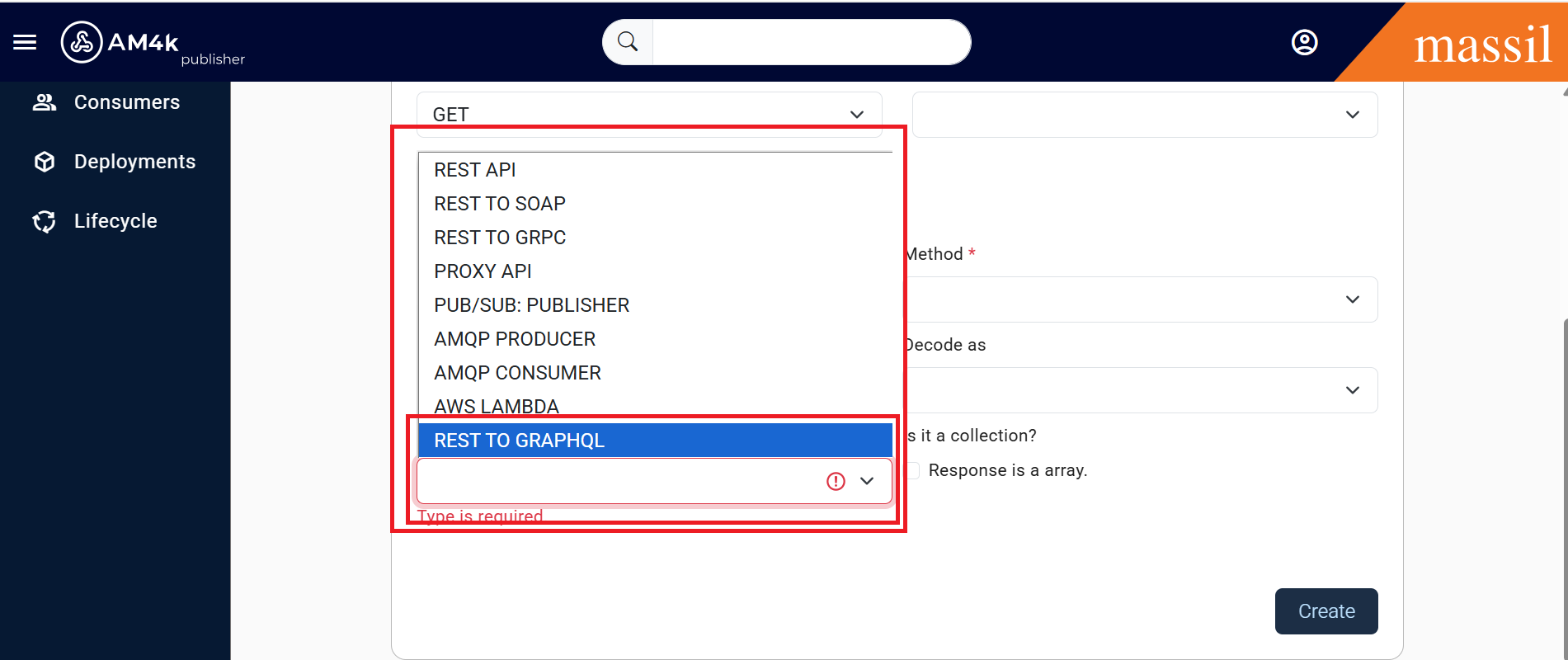Click the search magnifier icon
The image size is (1568, 660).
pyautogui.click(x=628, y=42)
